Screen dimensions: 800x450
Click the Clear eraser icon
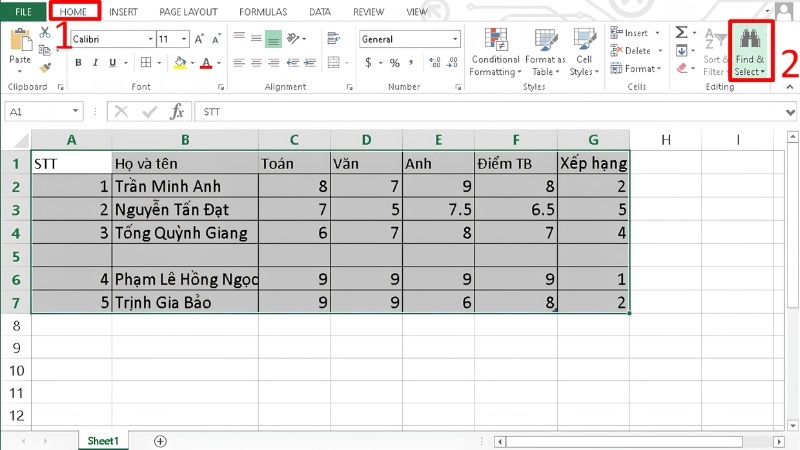pyautogui.click(x=682, y=68)
